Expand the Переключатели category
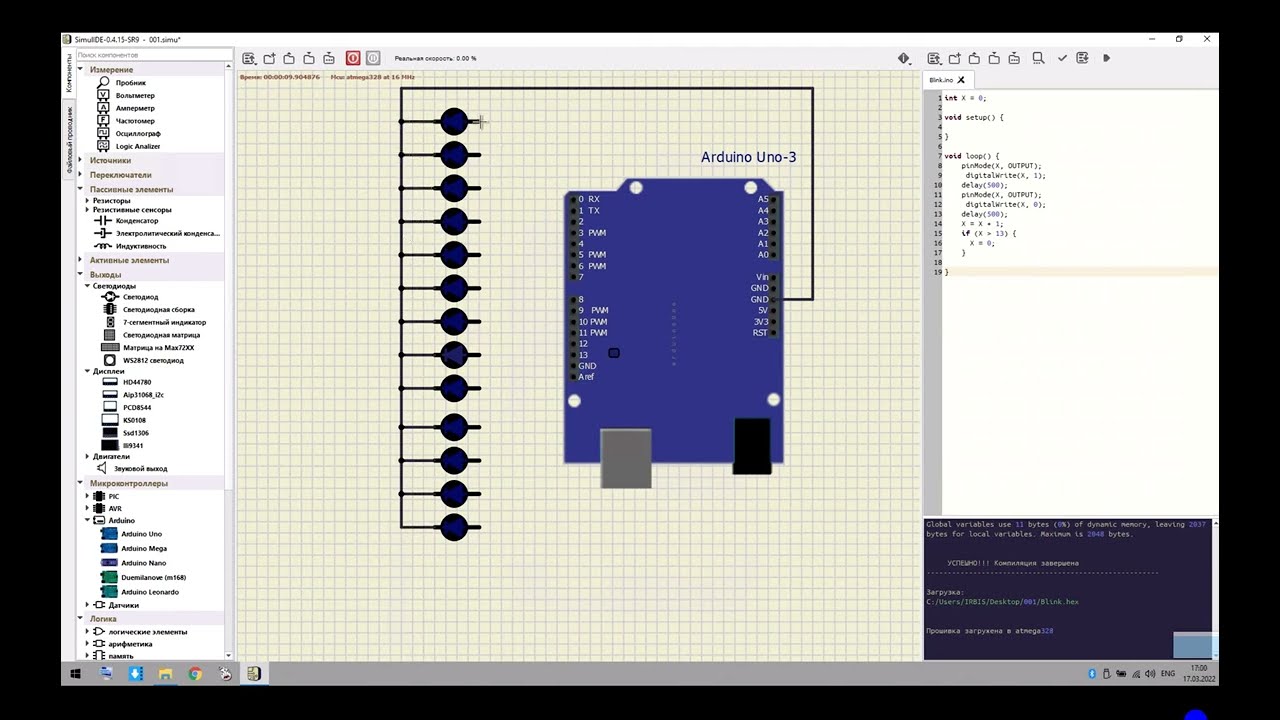 coord(81,175)
